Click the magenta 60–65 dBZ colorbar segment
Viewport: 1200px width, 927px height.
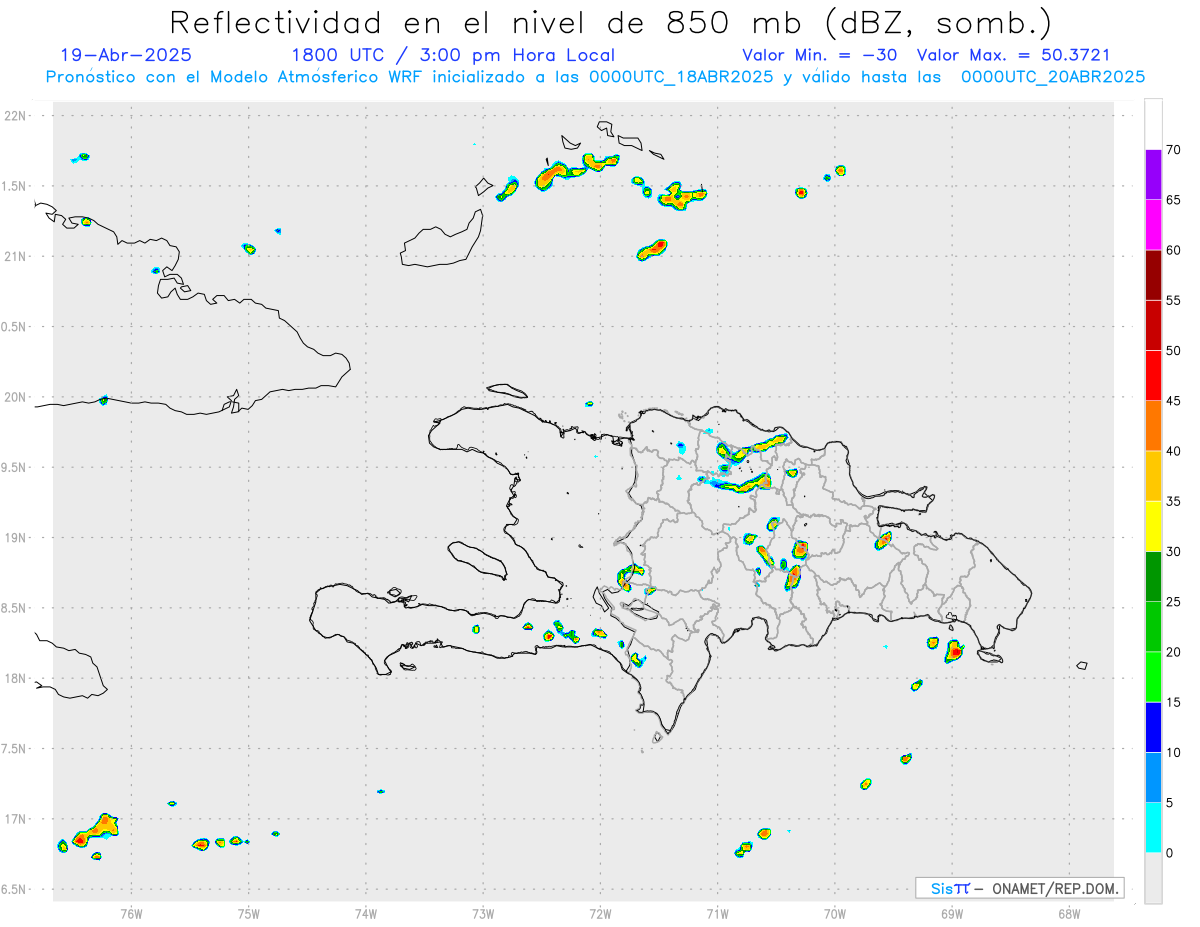click(1153, 225)
